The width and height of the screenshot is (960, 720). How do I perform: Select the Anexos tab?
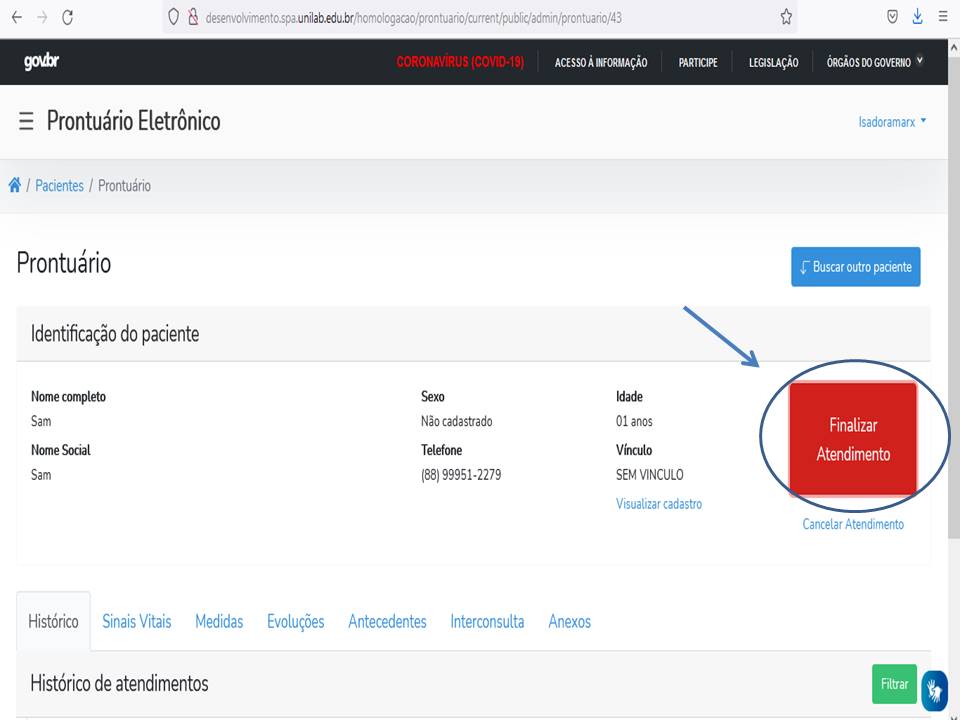pos(569,622)
